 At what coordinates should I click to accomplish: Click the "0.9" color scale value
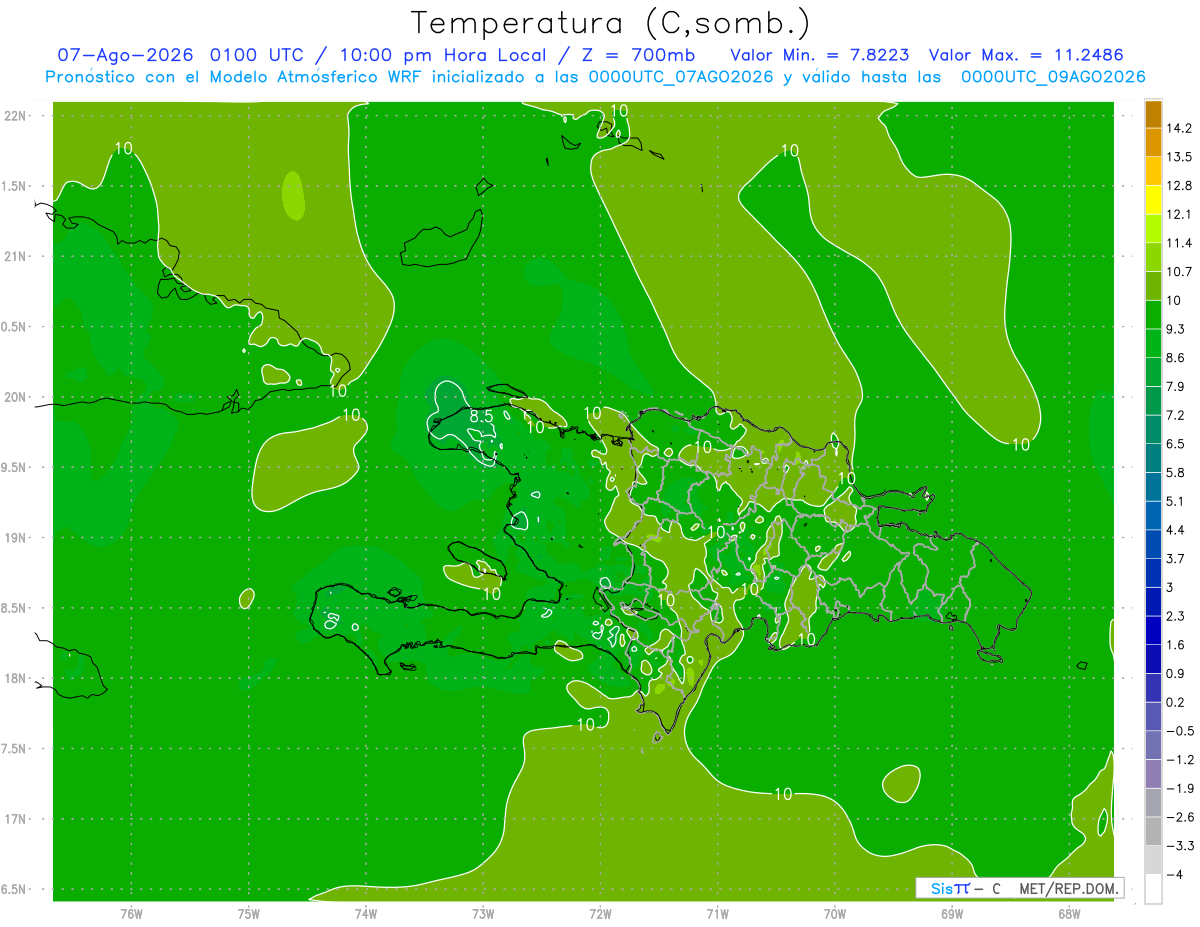pyautogui.click(x=1176, y=674)
